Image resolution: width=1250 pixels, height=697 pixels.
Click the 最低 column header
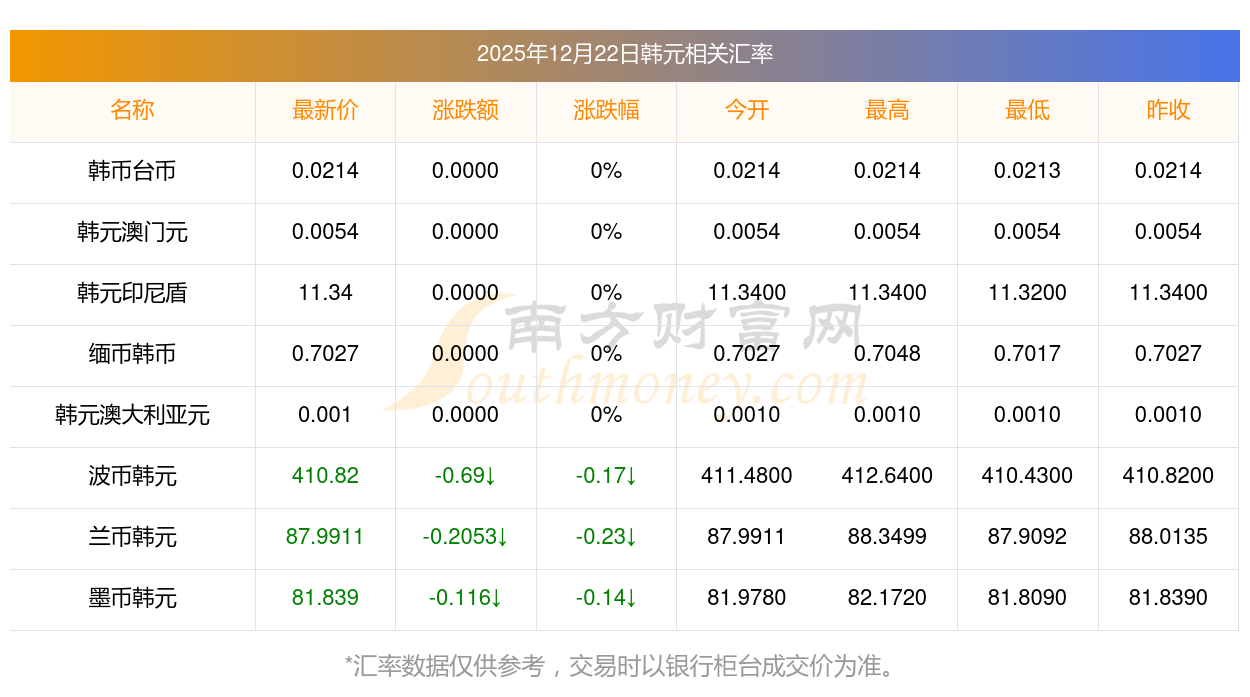(1027, 110)
